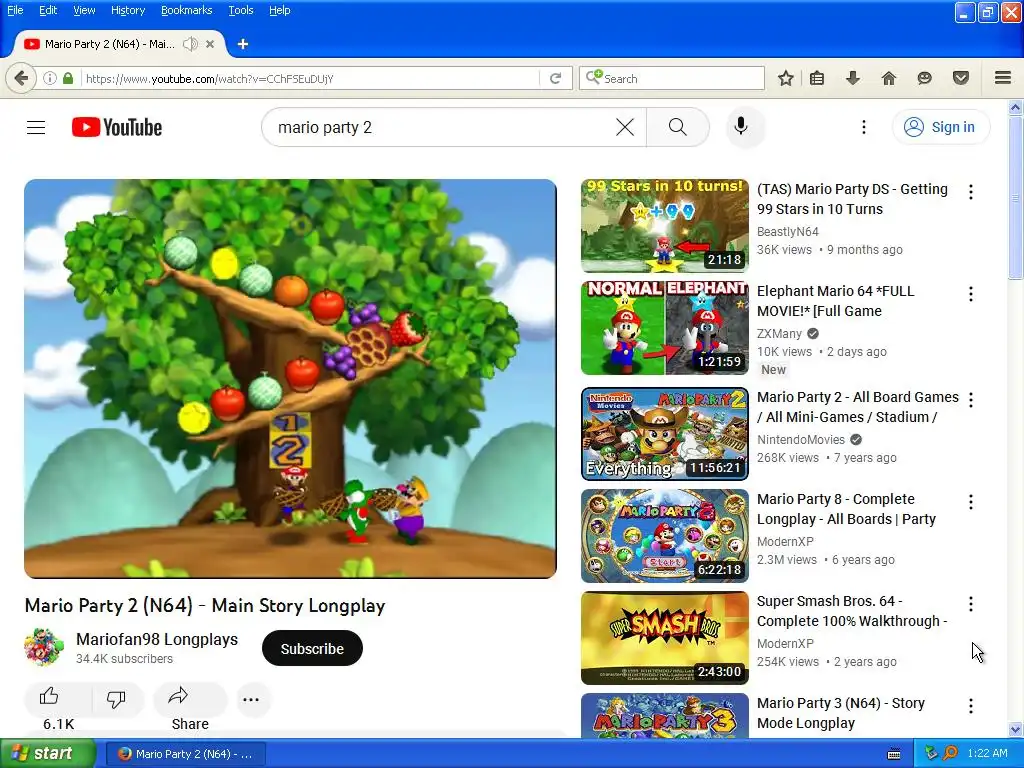Open options for Mario Party 2 All Board Games
This screenshot has height=768, width=1024.
(970, 400)
